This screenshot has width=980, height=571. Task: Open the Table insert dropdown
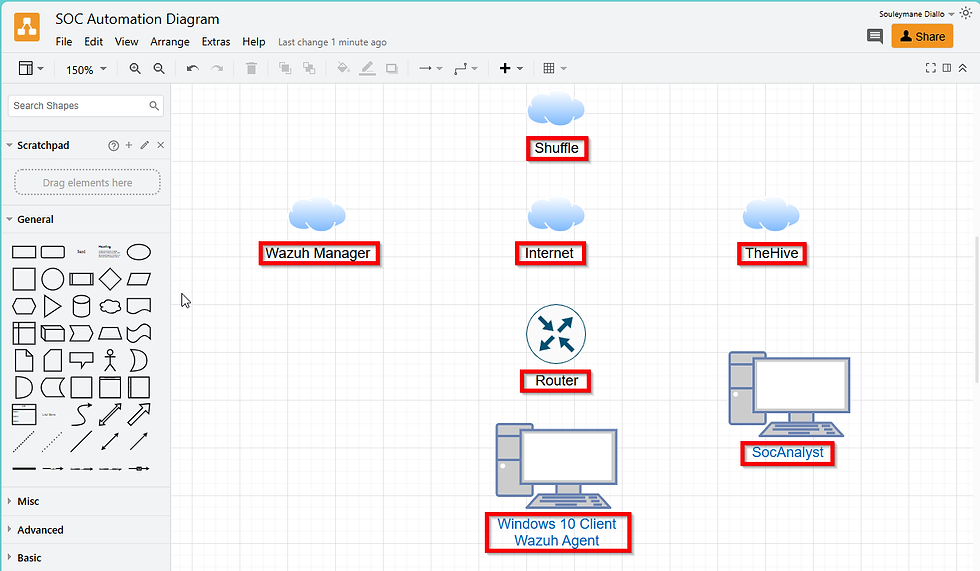click(x=554, y=69)
